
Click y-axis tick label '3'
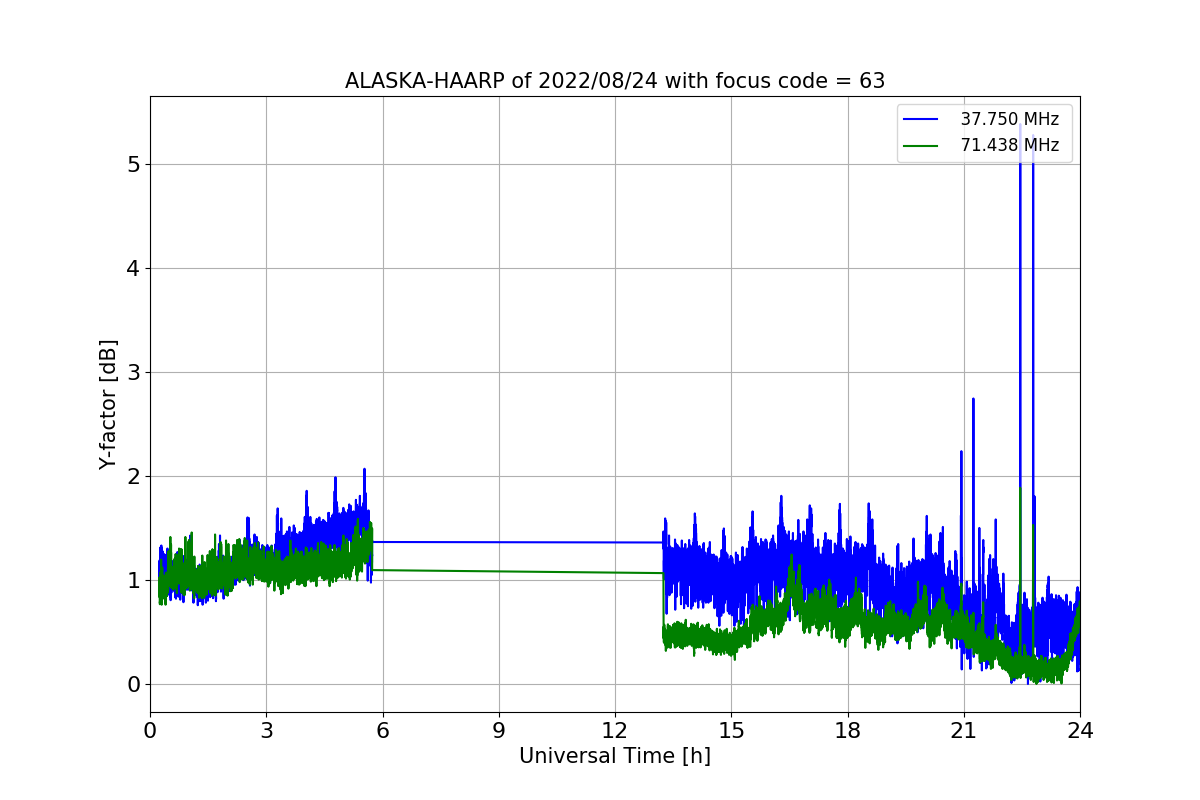pyautogui.click(x=133, y=372)
